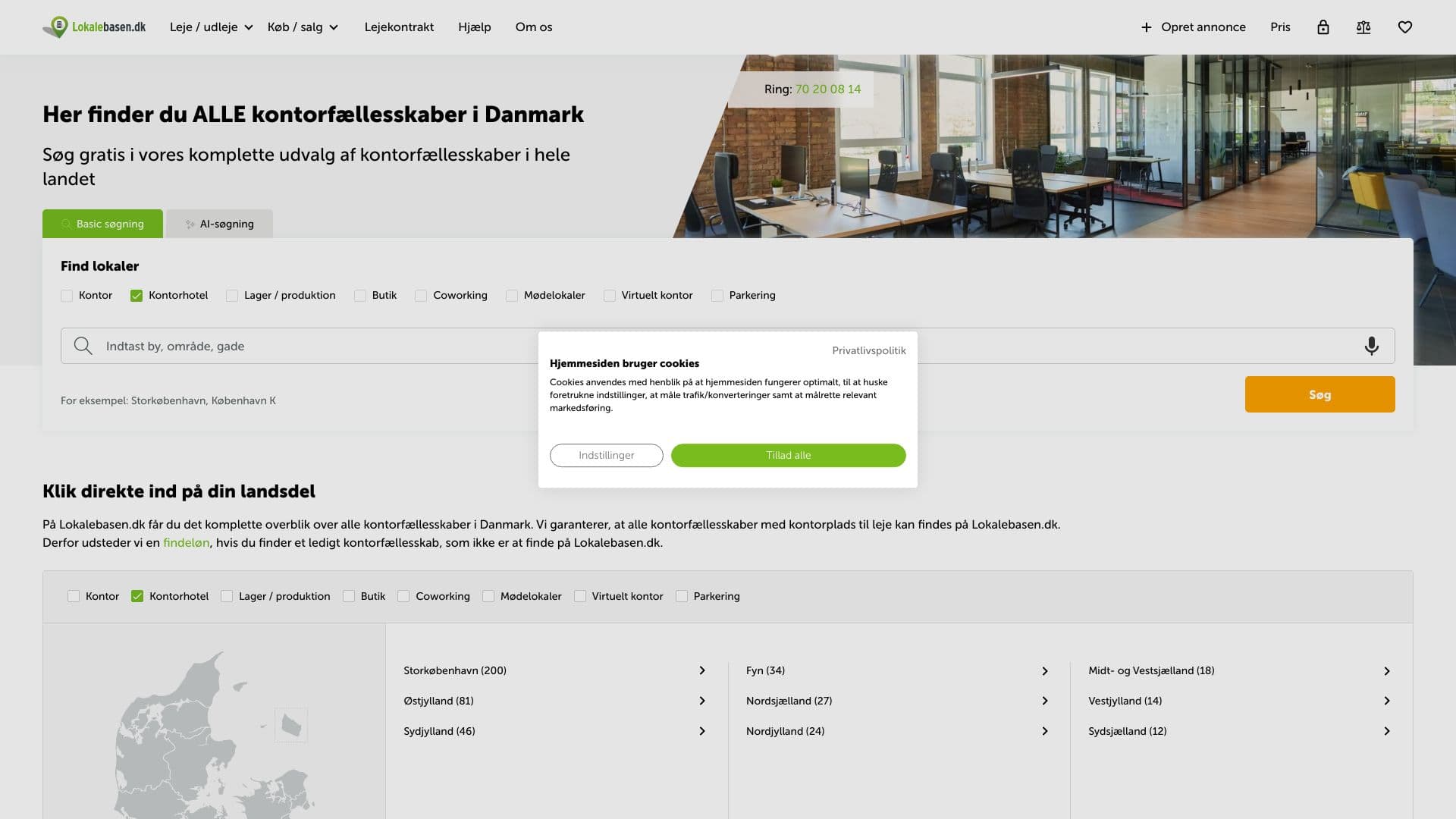Click the Lokalebasen.dk logo

94,27
